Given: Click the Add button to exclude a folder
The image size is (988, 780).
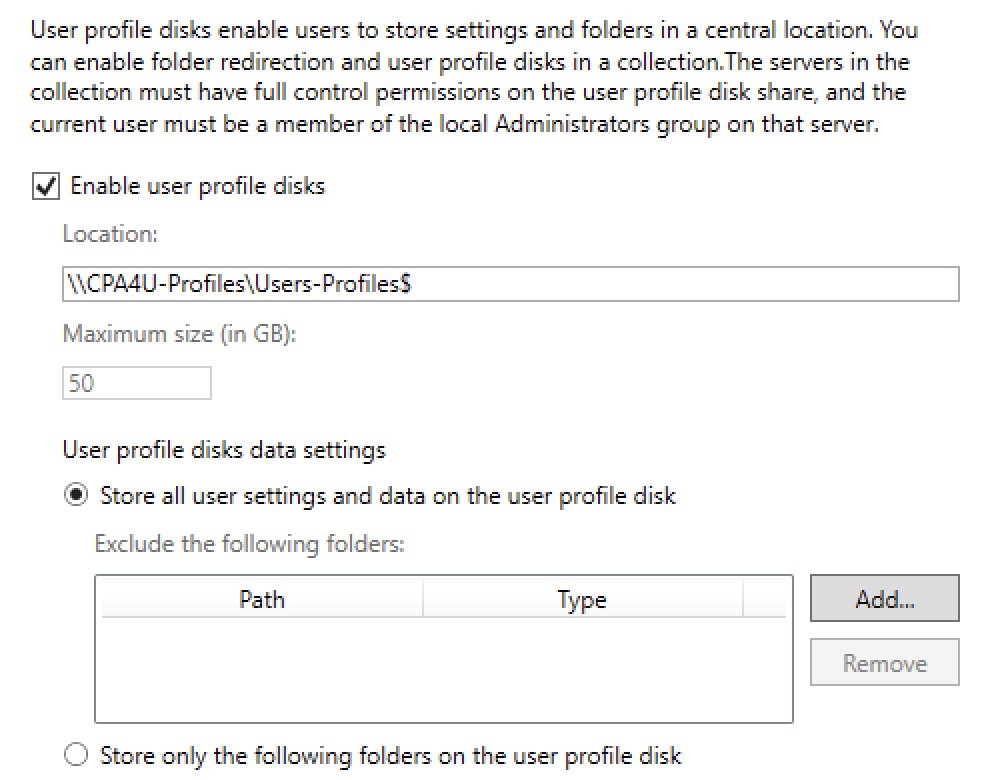Looking at the screenshot, I should 884,598.
